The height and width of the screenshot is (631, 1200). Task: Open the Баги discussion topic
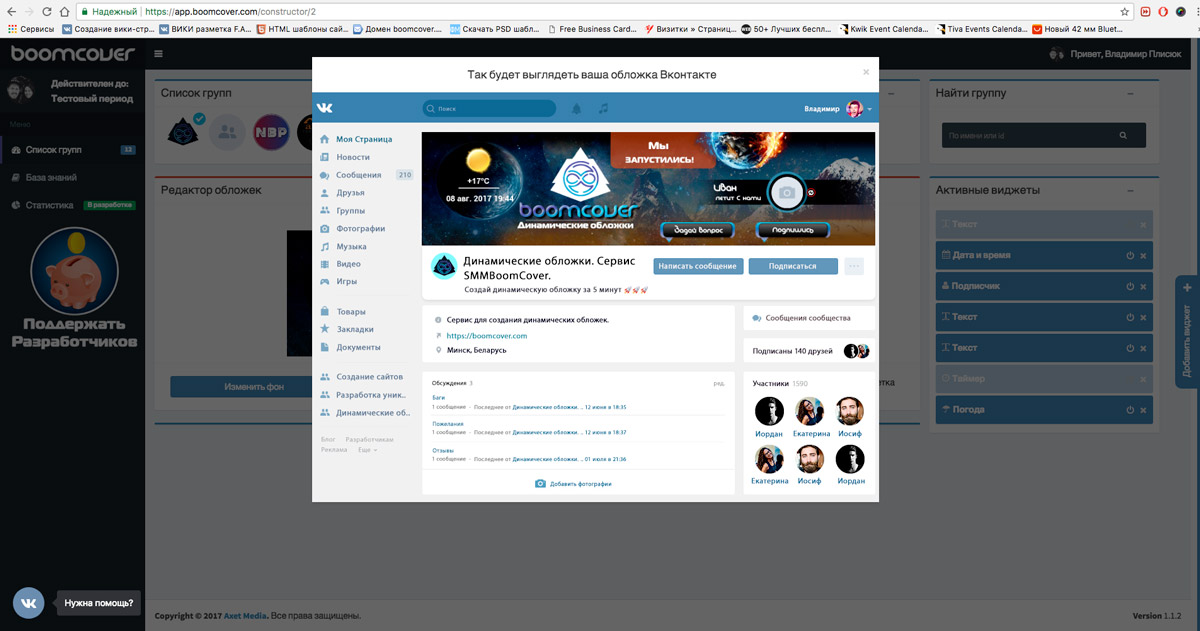coord(439,398)
